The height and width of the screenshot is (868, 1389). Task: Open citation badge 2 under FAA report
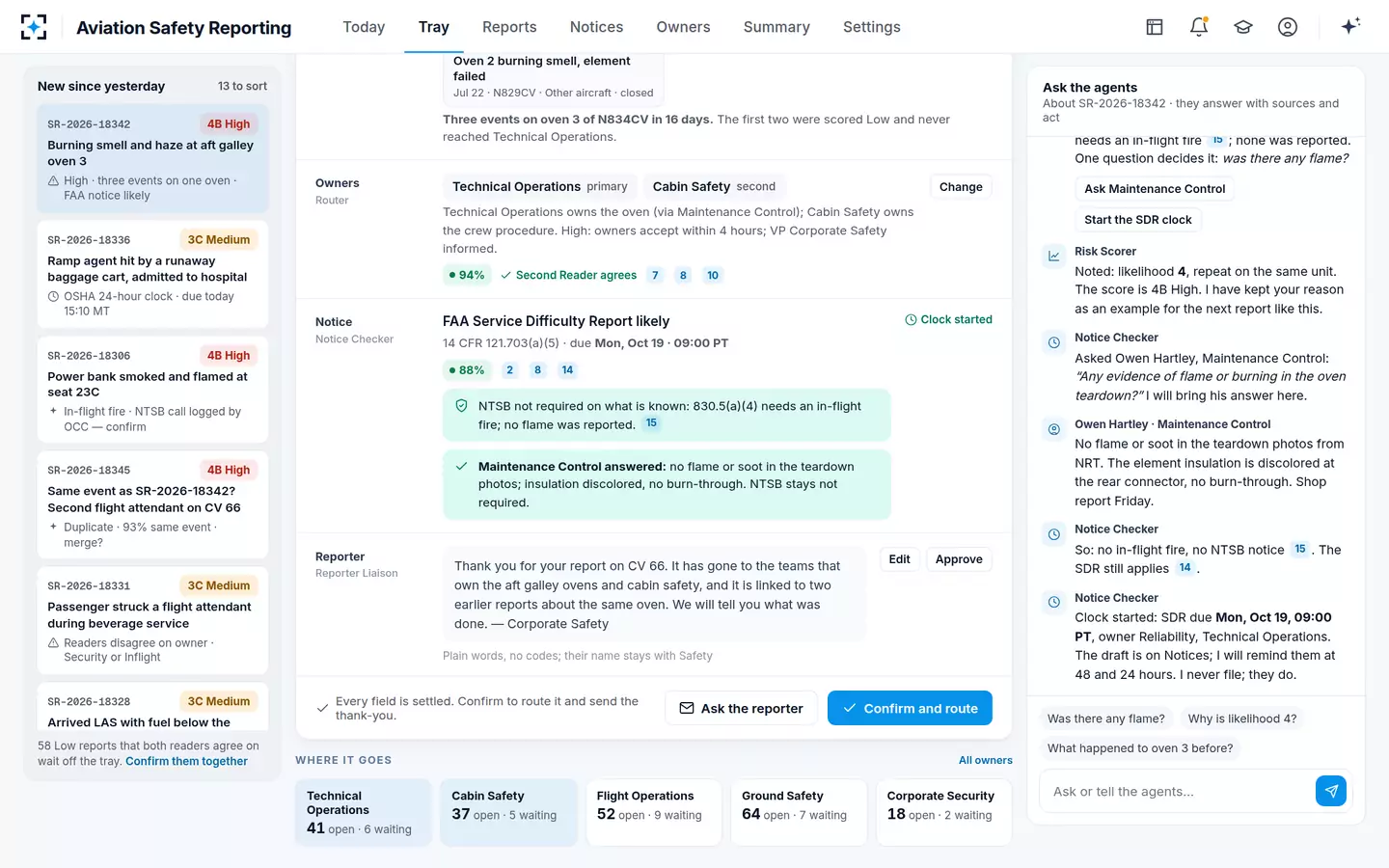pos(510,369)
